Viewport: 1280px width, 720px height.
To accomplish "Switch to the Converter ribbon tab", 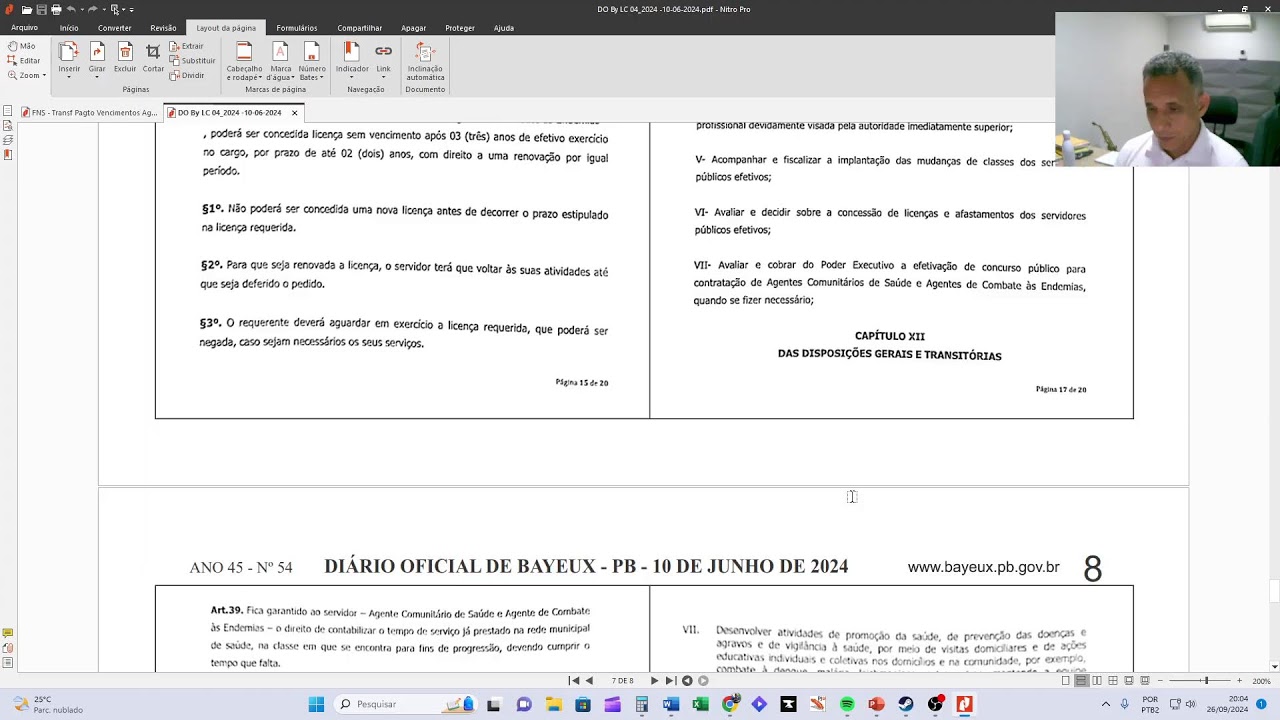I will tap(115, 28).
